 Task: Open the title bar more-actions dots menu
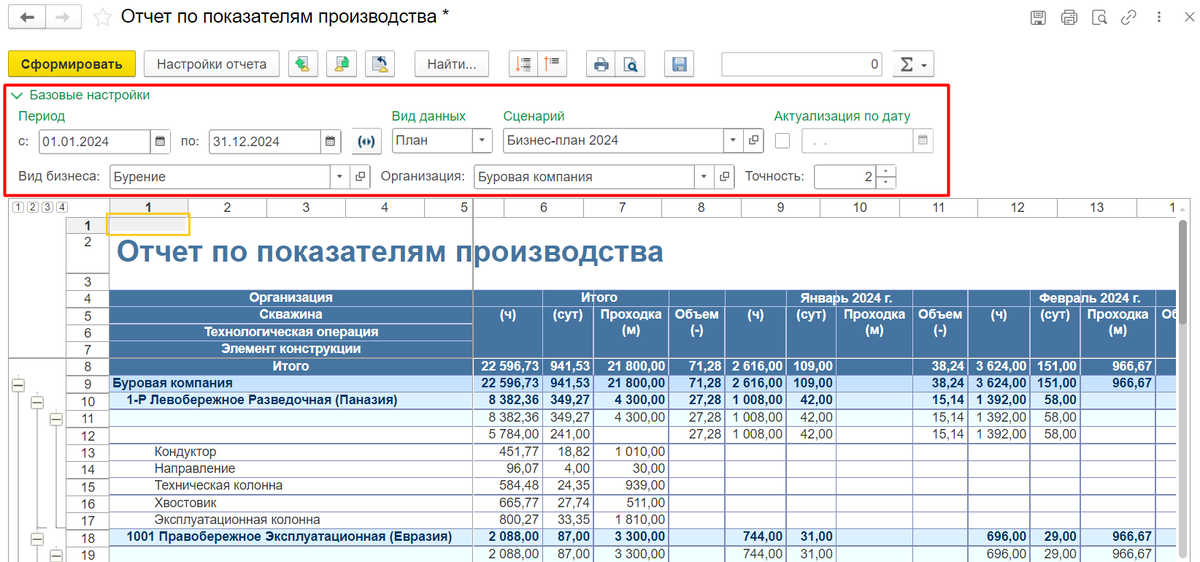pos(1157,17)
